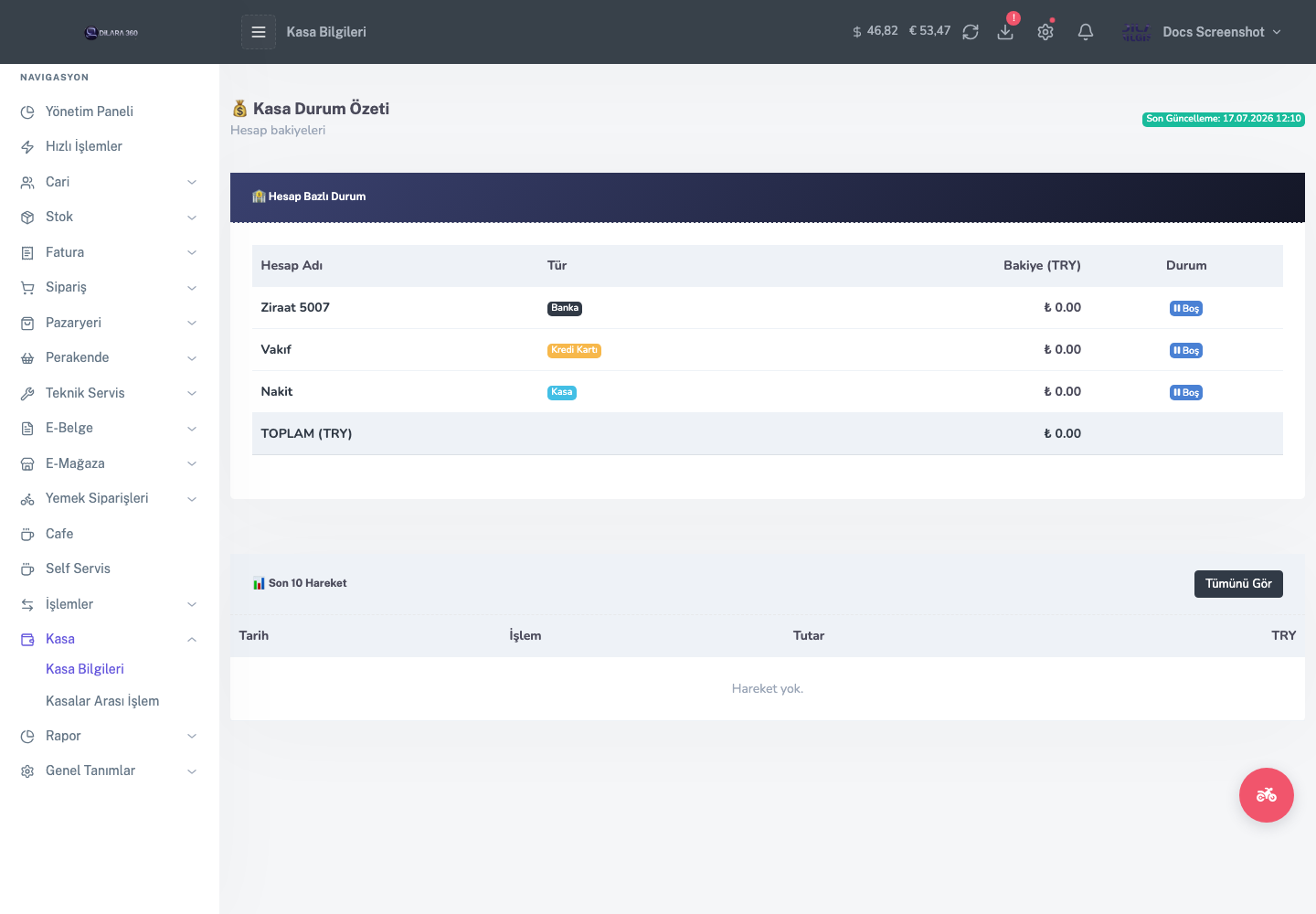Select the Nakit account name
The image size is (1316, 914).
277,391
